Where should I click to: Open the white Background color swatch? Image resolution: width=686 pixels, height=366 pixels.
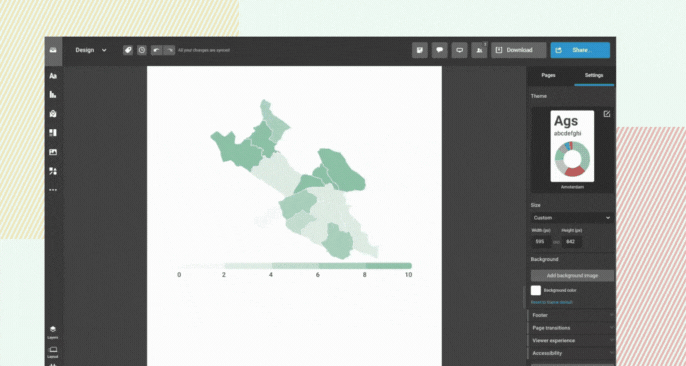536,290
